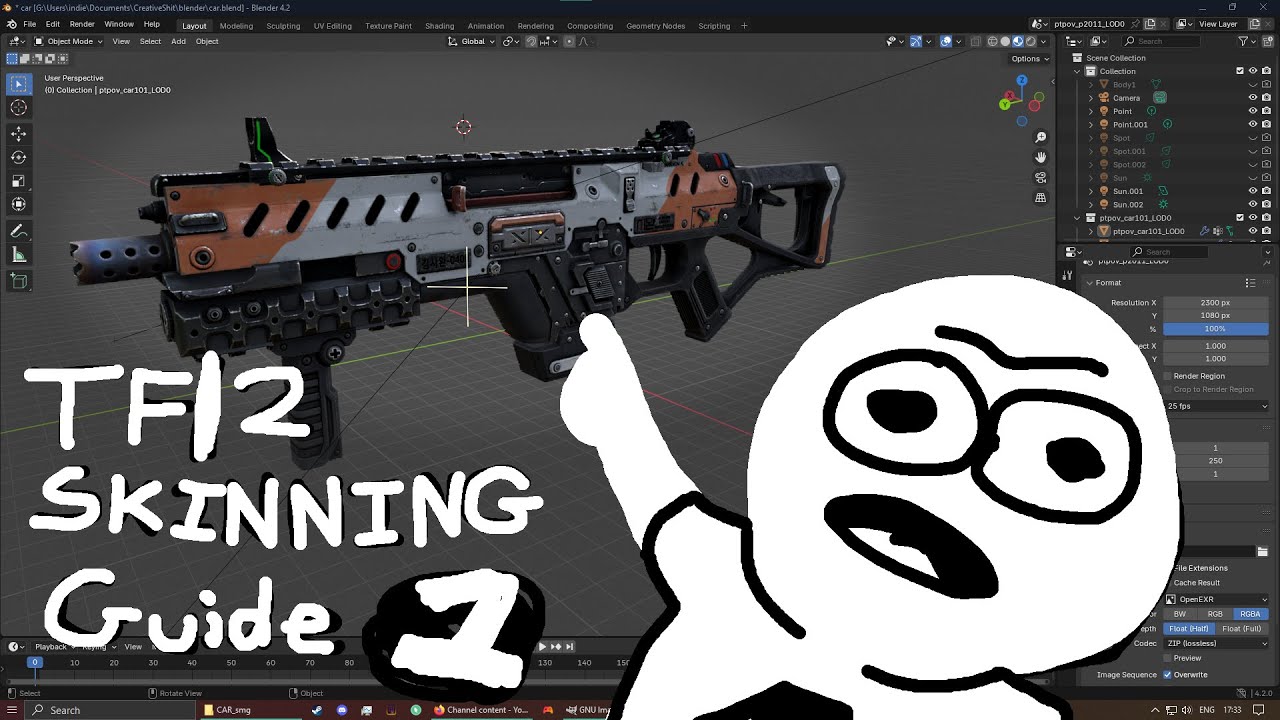Select the Select Box tool
The height and width of the screenshot is (720, 1280).
[18, 84]
